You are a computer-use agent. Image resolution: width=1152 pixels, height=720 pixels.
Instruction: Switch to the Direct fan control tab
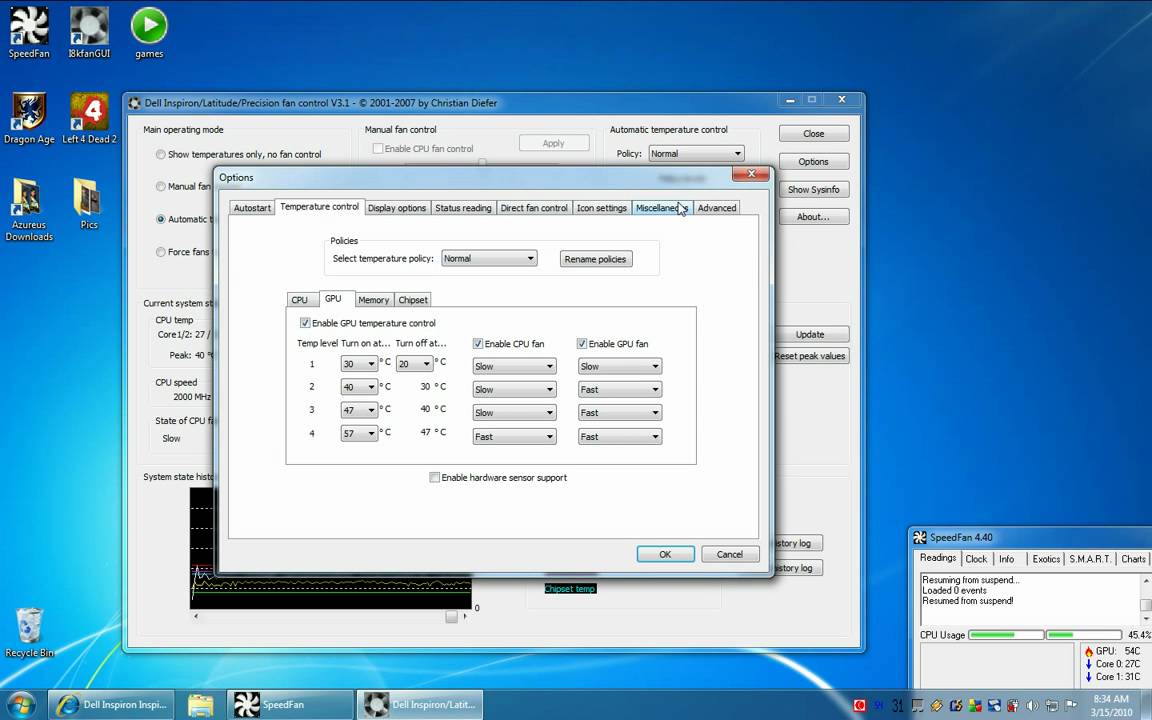pyautogui.click(x=534, y=208)
